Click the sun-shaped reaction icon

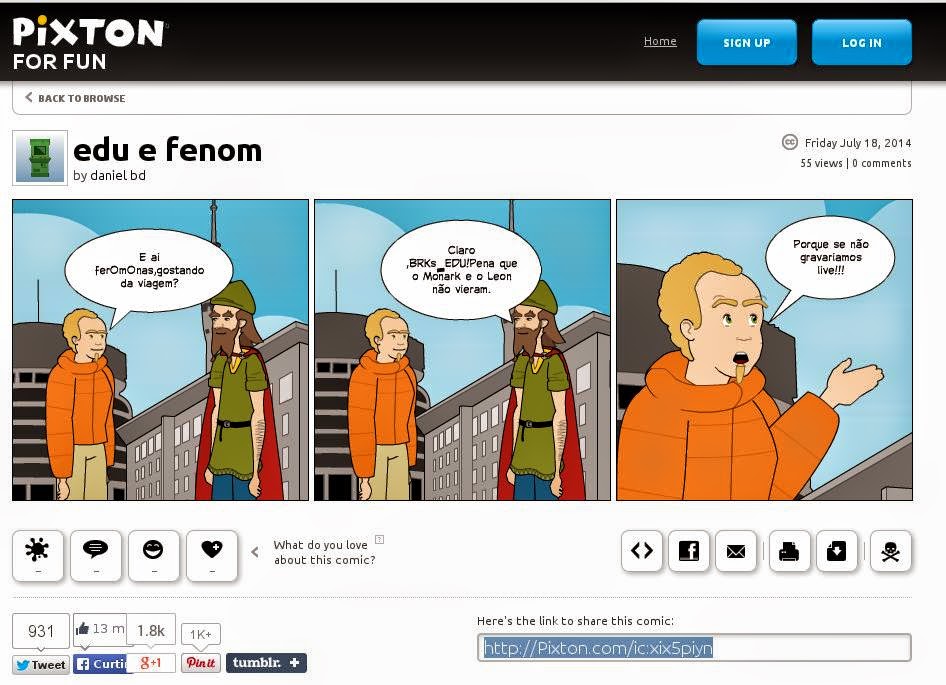(37, 556)
